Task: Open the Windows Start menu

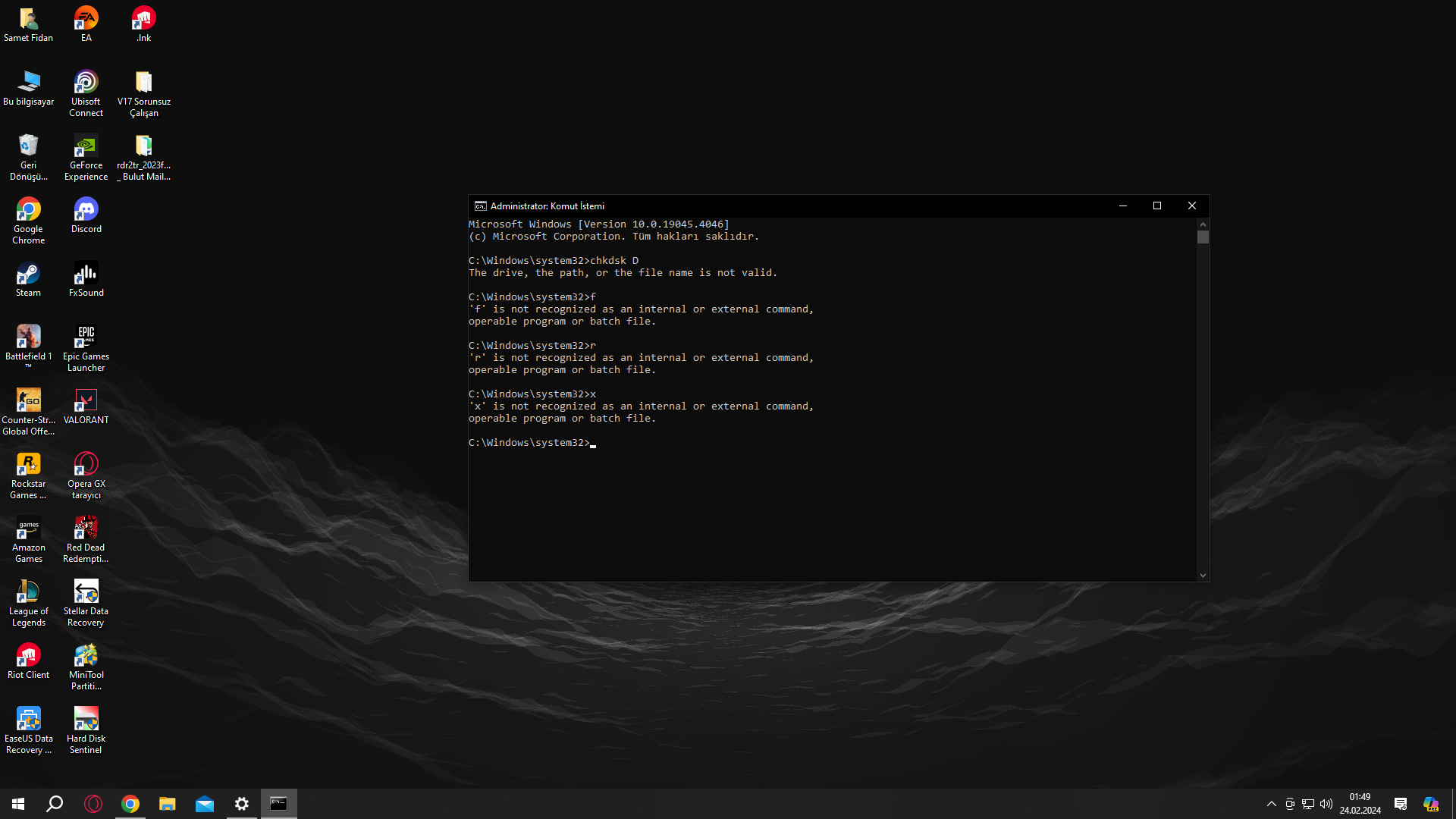Action: 18,804
